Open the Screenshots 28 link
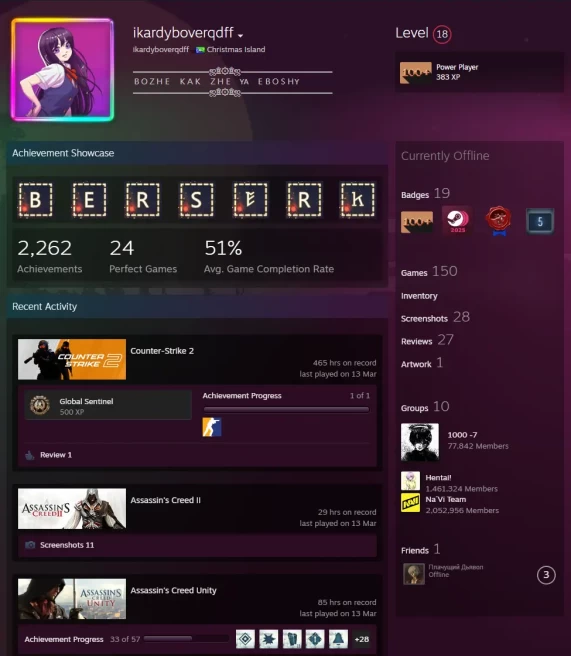 pyautogui.click(x=435, y=317)
